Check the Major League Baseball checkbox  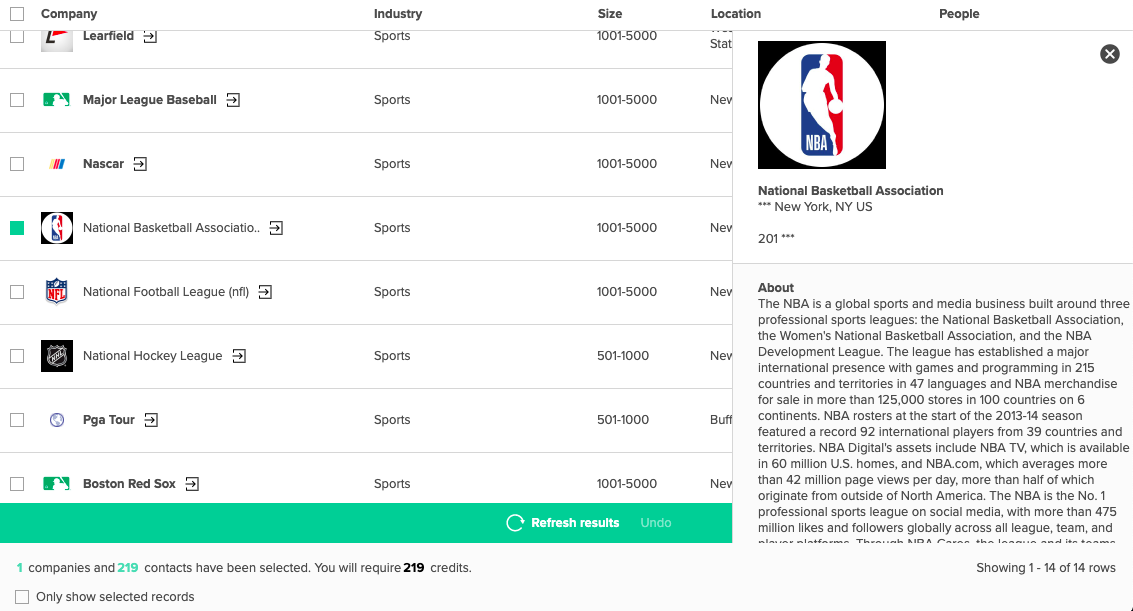(x=17, y=100)
